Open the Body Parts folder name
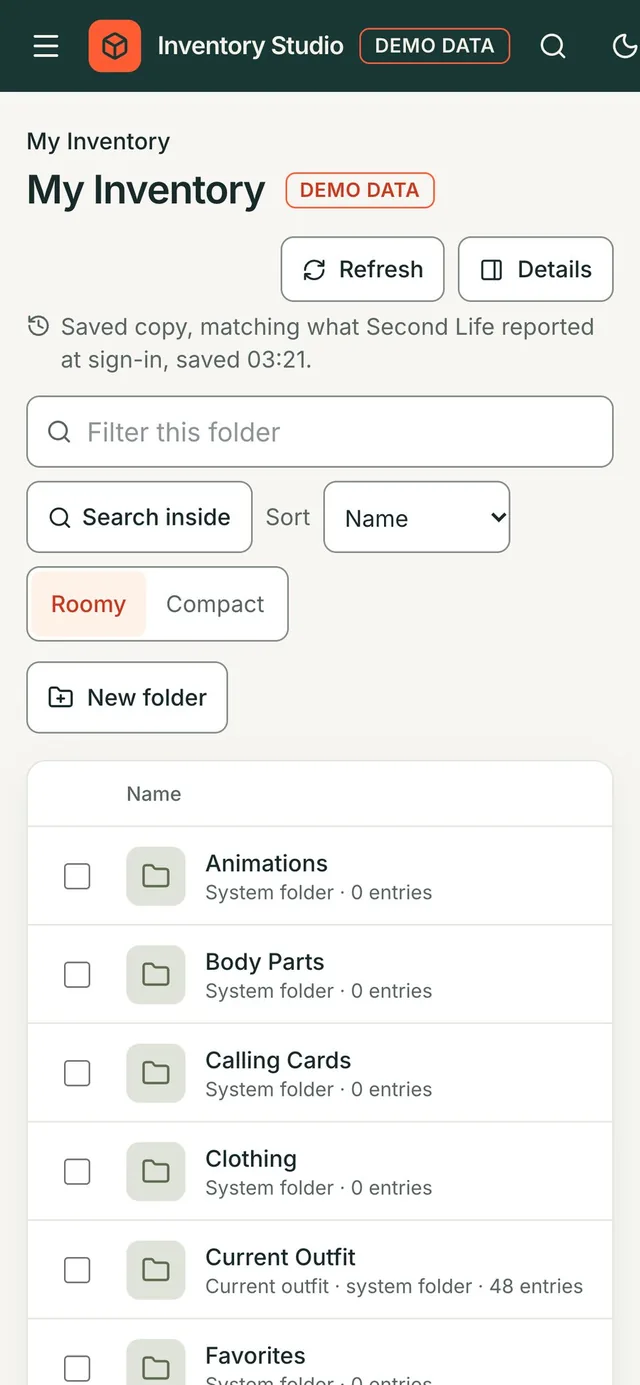 [x=265, y=962]
